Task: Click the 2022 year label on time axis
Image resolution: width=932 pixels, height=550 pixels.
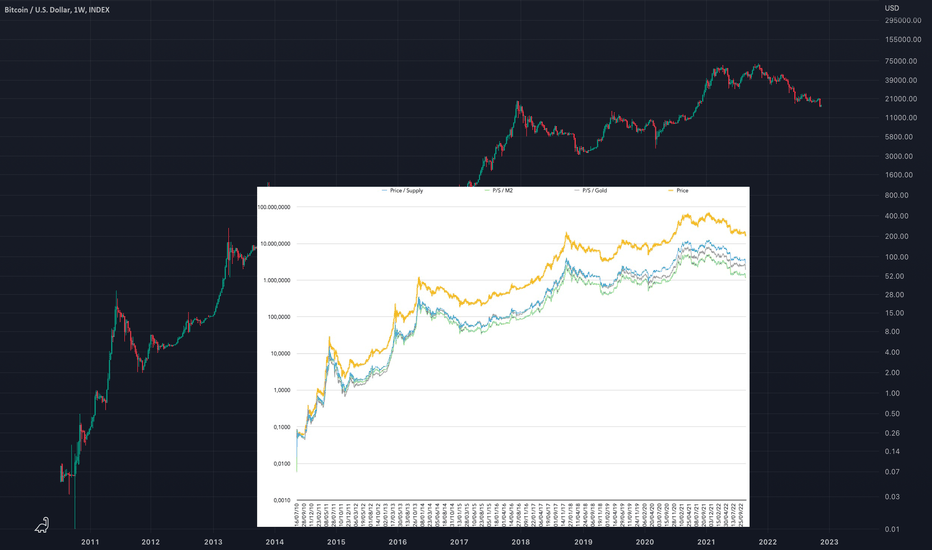Action: [x=768, y=542]
